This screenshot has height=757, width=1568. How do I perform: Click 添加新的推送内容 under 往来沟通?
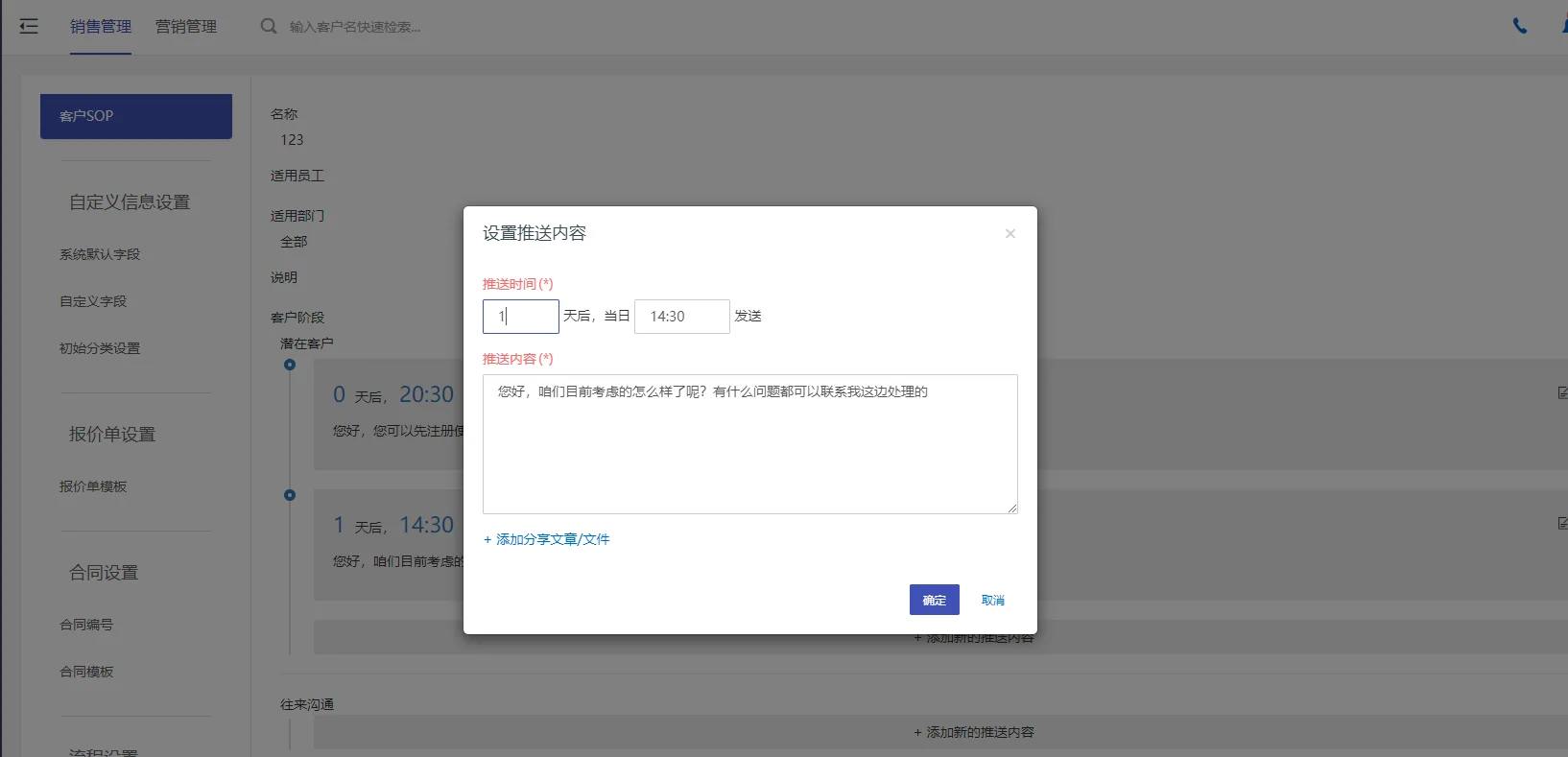coord(974,732)
